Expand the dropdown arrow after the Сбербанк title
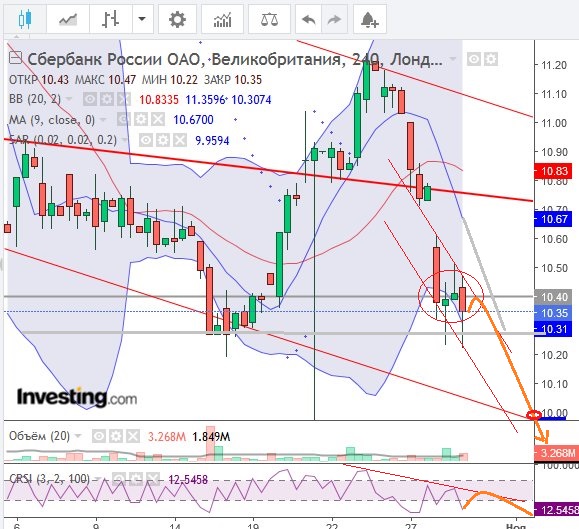The height and width of the screenshot is (529, 579). click(x=453, y=59)
